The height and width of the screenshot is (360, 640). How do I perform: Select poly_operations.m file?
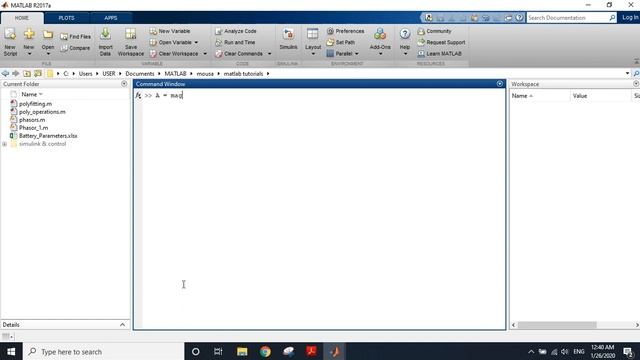tap(42, 112)
